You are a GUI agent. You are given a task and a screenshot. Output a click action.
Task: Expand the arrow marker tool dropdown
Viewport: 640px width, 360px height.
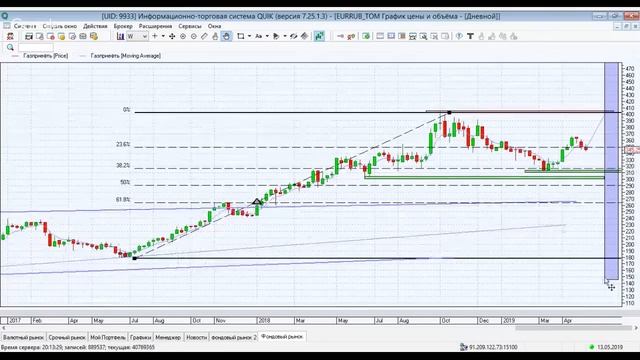click(284, 36)
